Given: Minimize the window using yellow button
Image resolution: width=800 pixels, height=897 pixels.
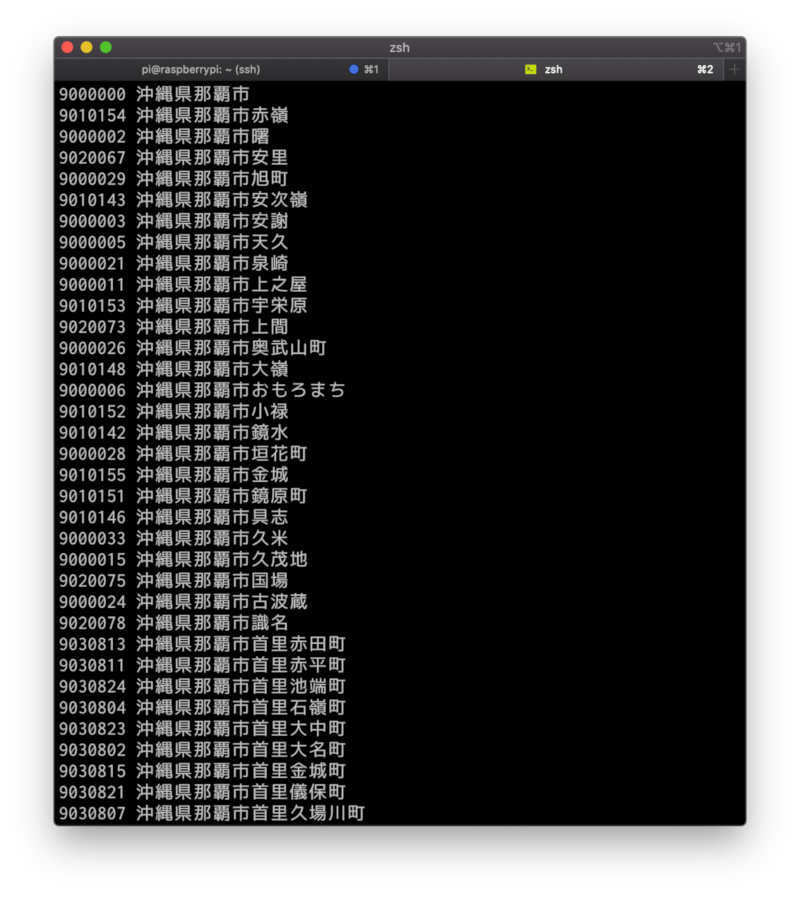Looking at the screenshot, I should tap(87, 47).
